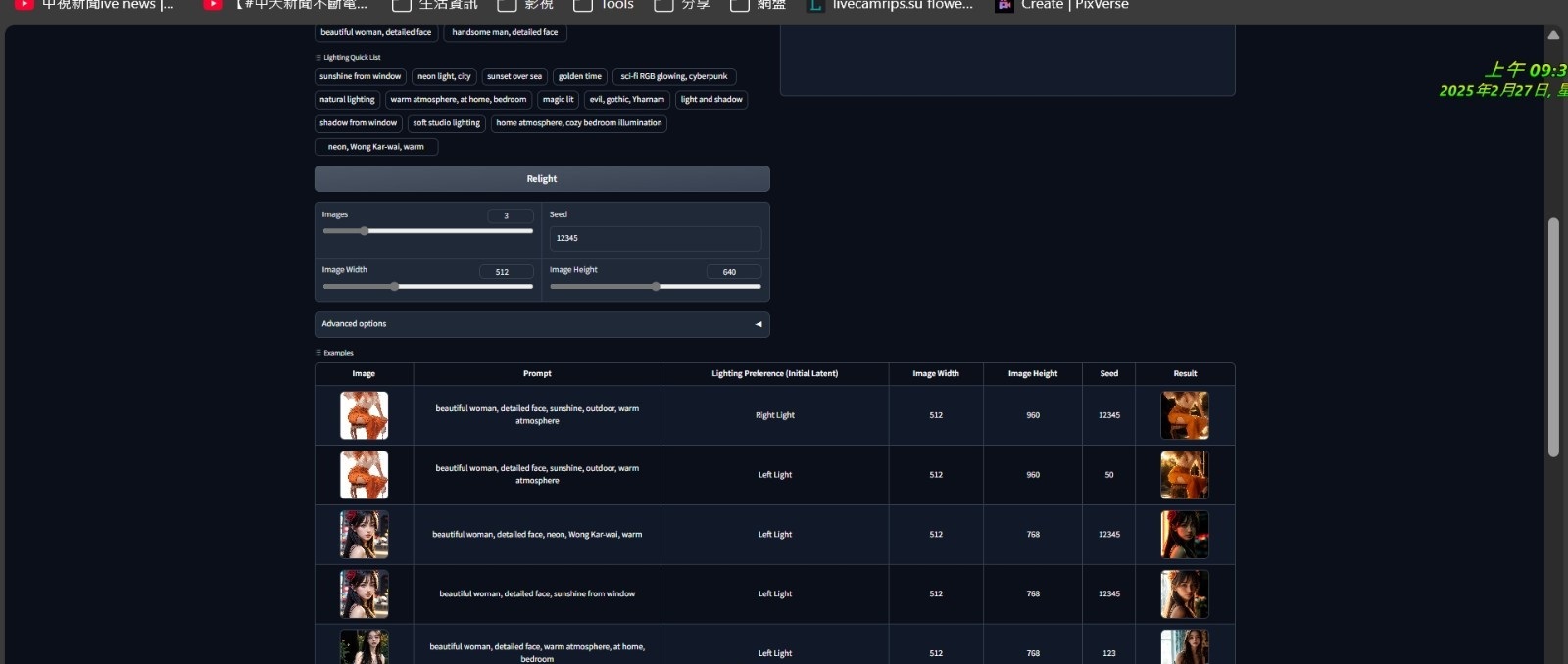The height and width of the screenshot is (664, 1568).
Task: Click the Images count slider
Action: point(427,231)
